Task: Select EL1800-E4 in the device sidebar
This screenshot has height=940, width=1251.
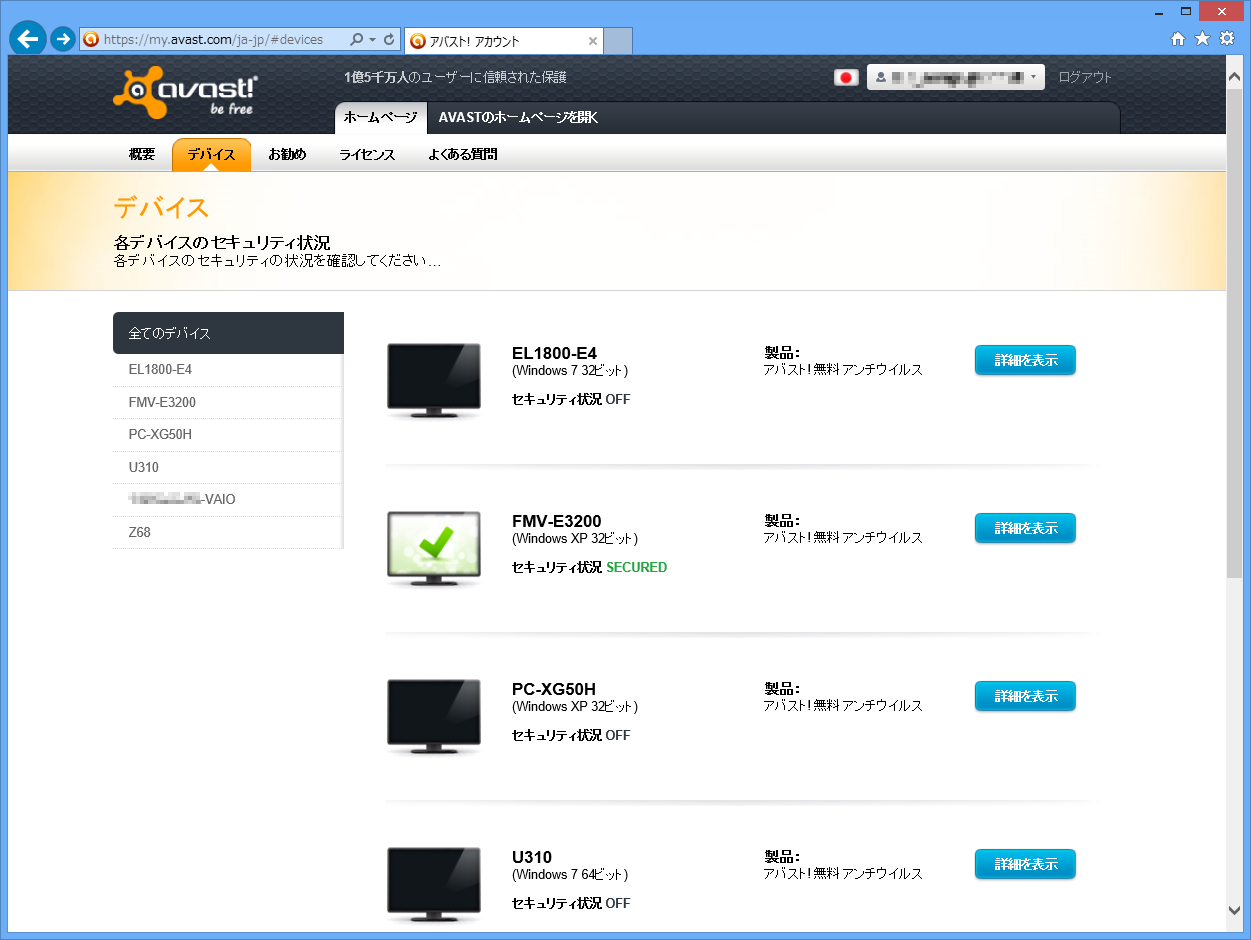Action: coord(228,370)
